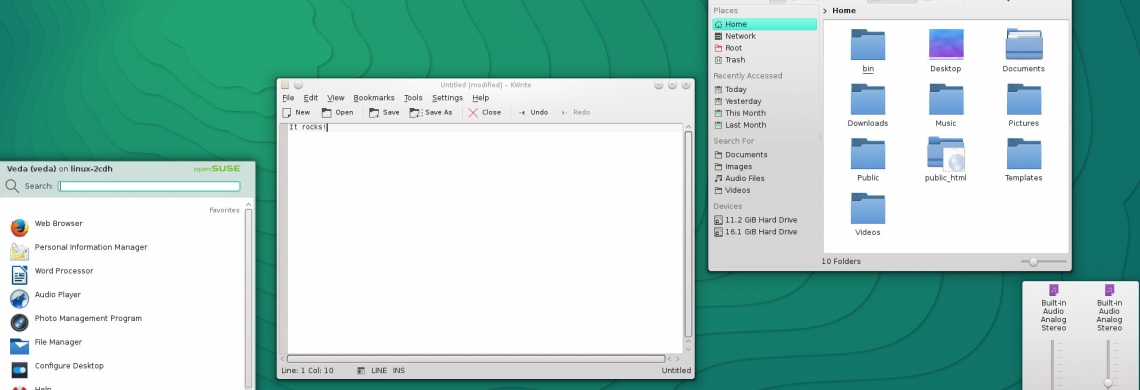Open the Edit menu in KWrite

pyautogui.click(x=310, y=98)
